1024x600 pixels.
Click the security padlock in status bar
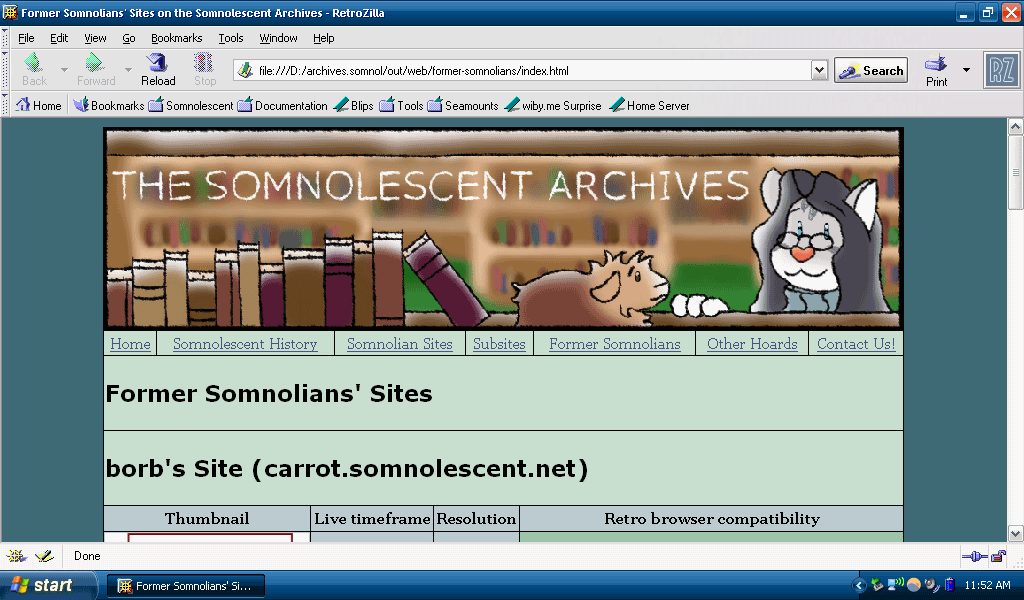(997, 556)
